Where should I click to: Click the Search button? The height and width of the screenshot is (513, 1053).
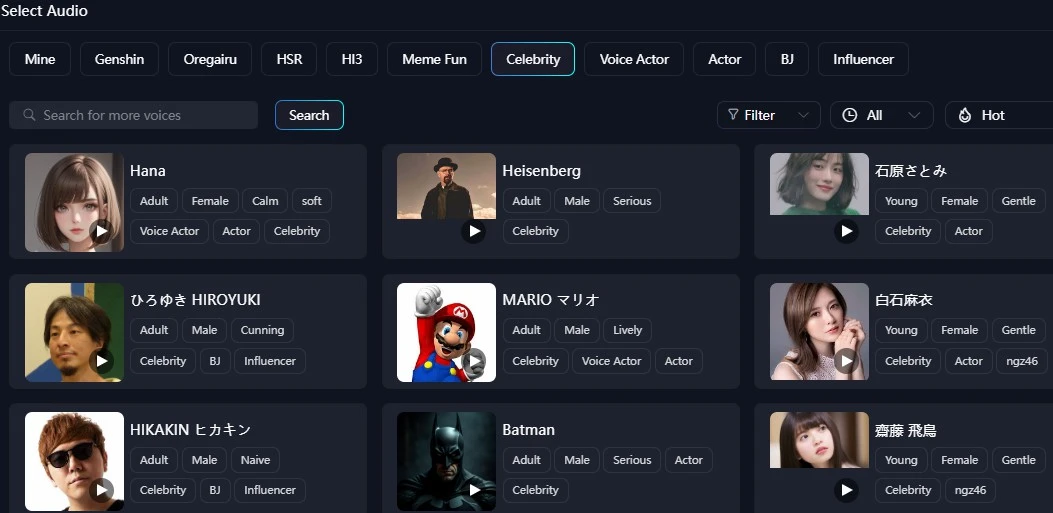pyautogui.click(x=309, y=115)
